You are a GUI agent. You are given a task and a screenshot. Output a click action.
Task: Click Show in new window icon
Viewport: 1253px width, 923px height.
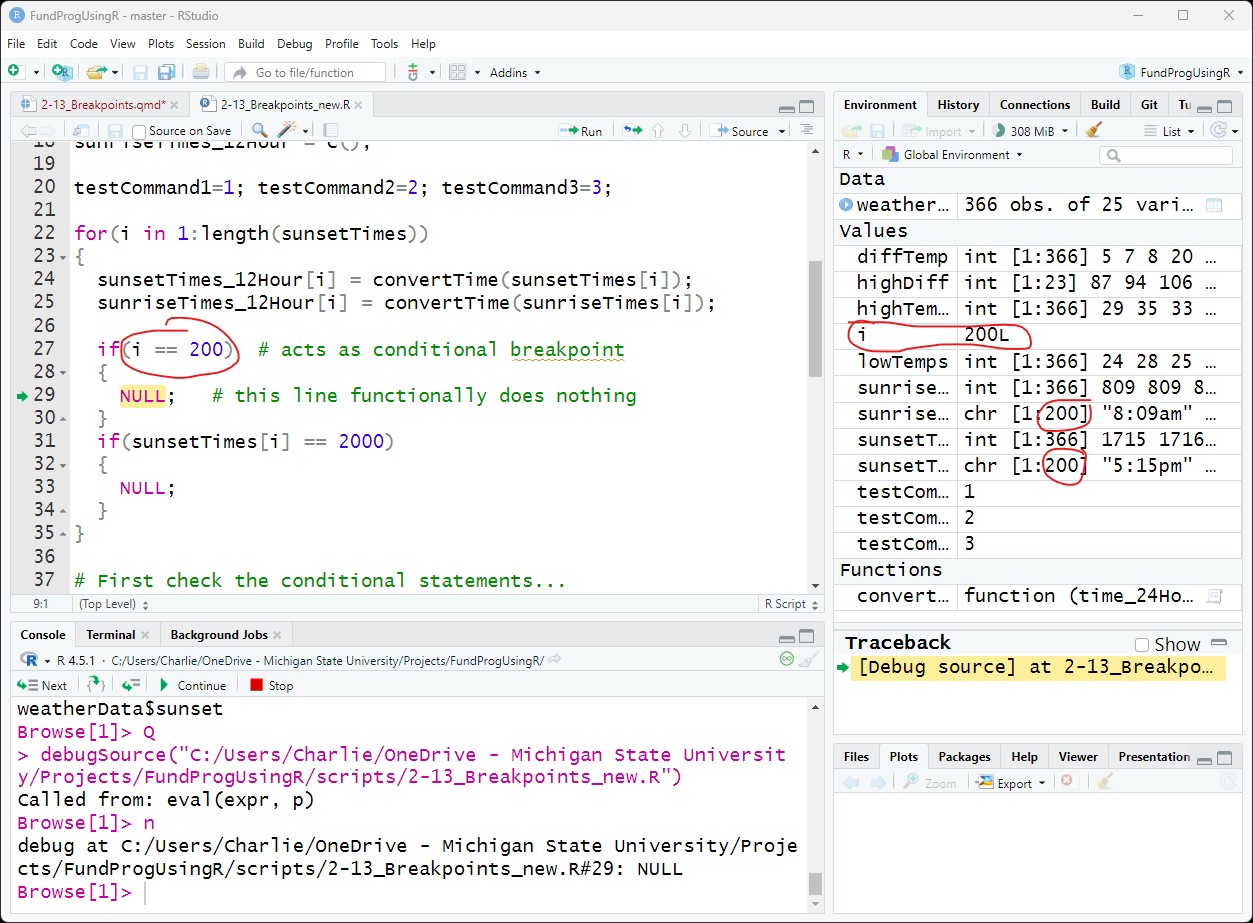coord(81,131)
